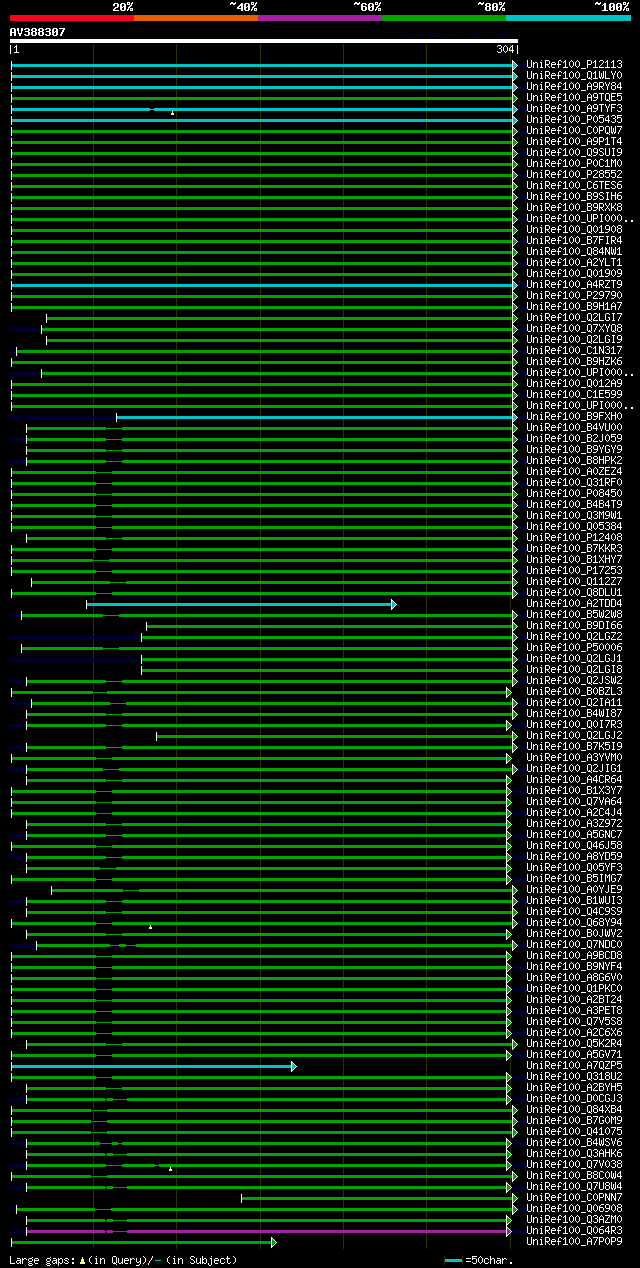Open hit UniRef100_P12113
This screenshot has height=1268, width=640.
point(574,64)
